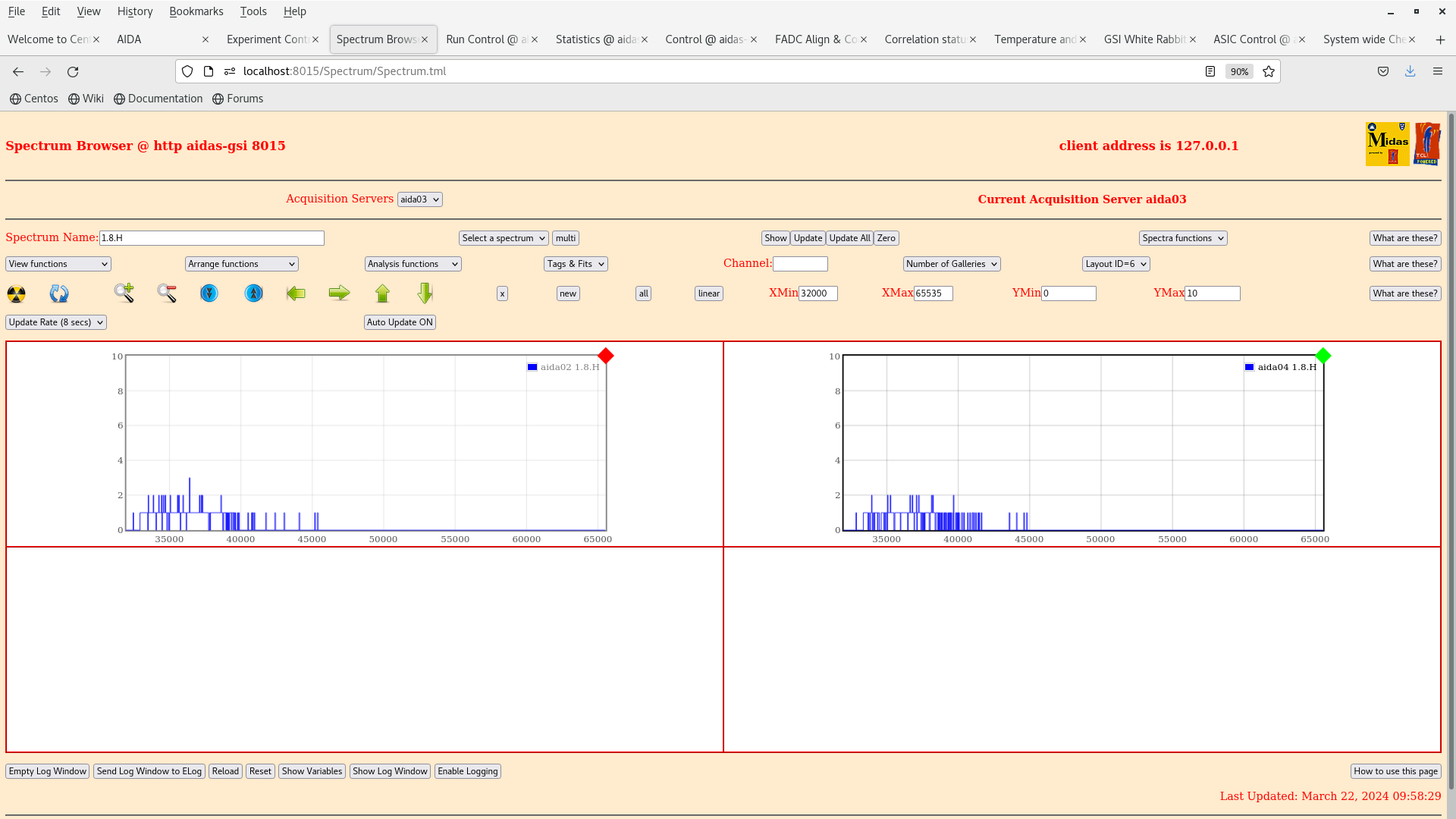Viewport: 1456px width, 819px height.
Task: Open the Tools menu
Action: coord(253,11)
